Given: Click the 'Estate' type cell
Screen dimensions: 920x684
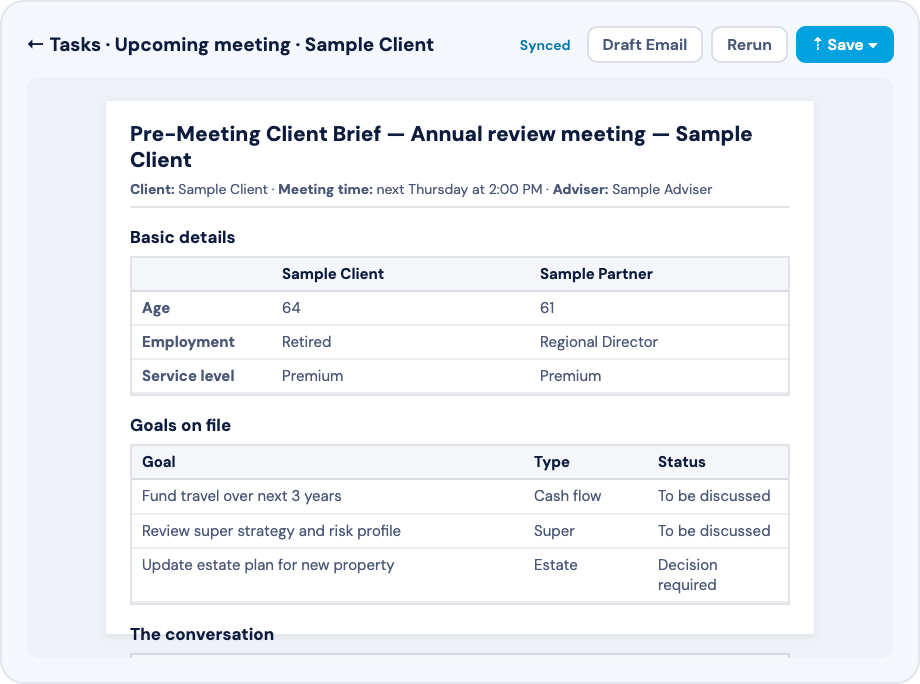Looking at the screenshot, I should tap(556, 565).
